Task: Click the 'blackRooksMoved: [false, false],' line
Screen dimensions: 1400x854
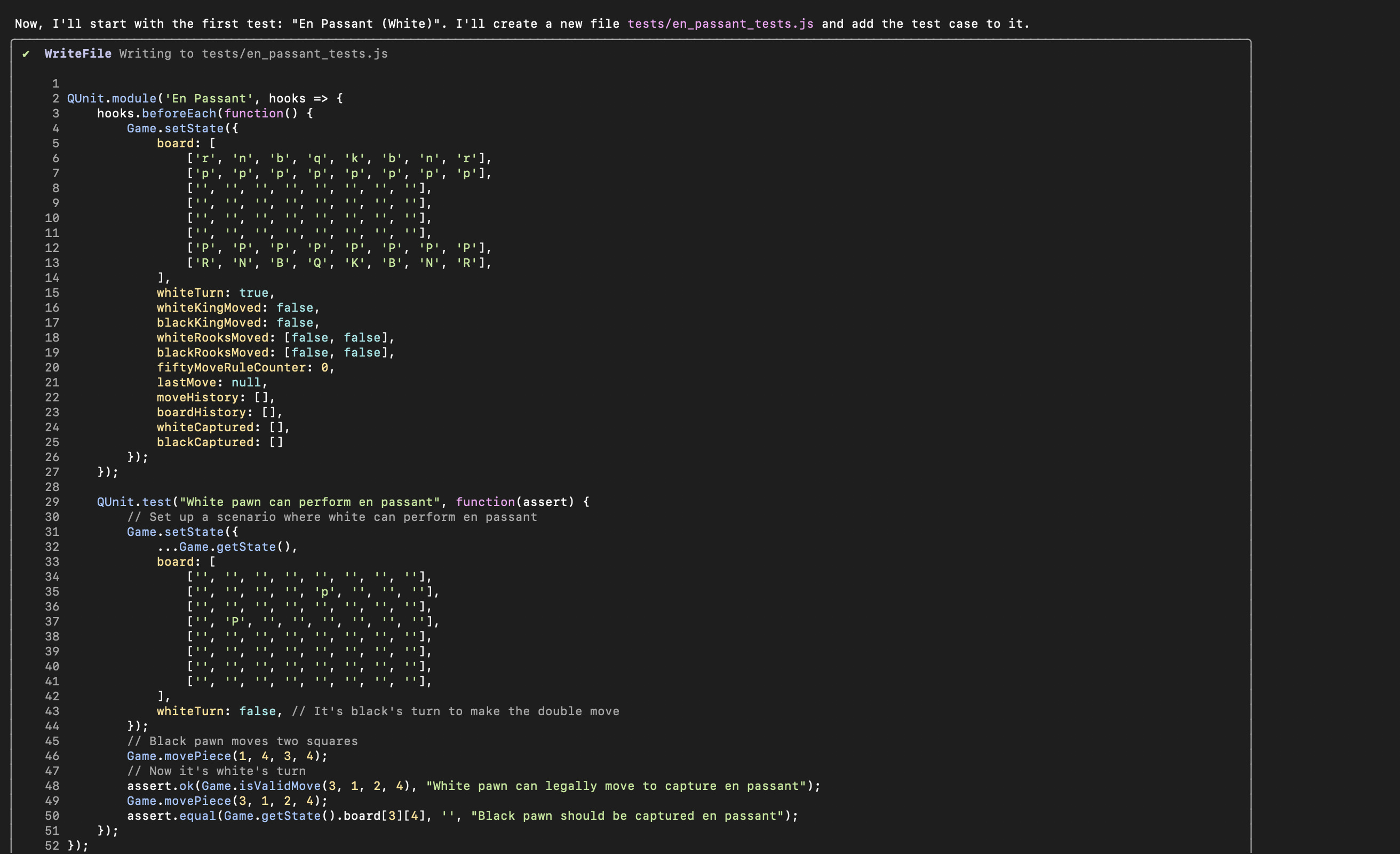Action: [275, 352]
